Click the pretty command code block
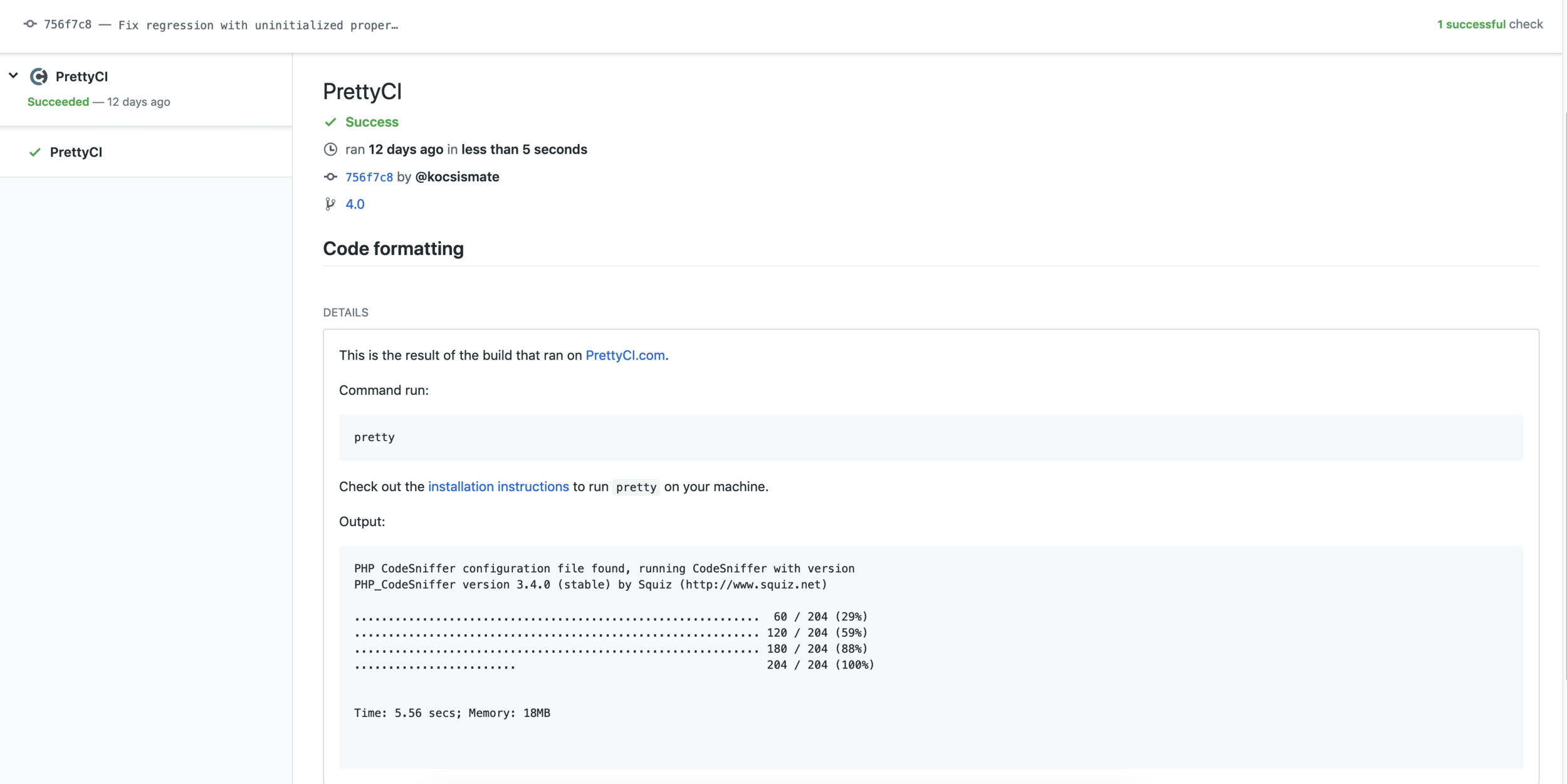Screen dimensions: 1567x784 (930, 437)
